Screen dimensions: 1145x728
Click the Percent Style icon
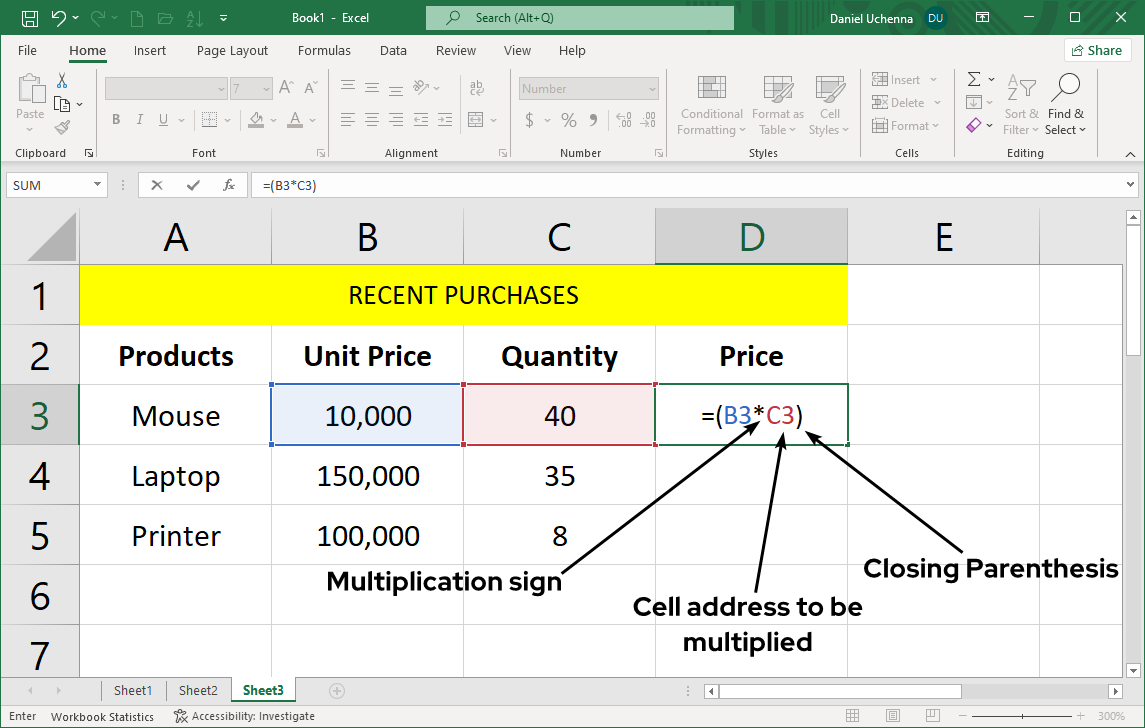(568, 121)
